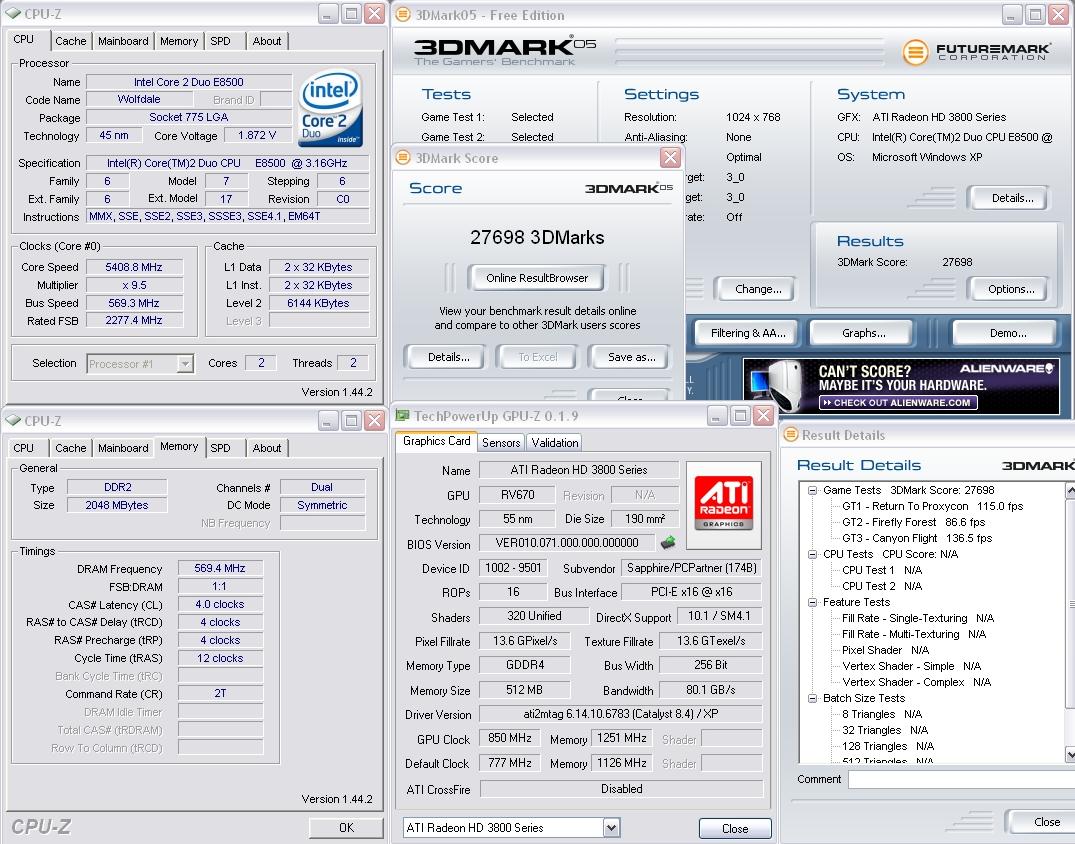Screen dimensions: 1075x844
Task: Select GT1 - Return To Proxycon result
Action: tap(932, 506)
